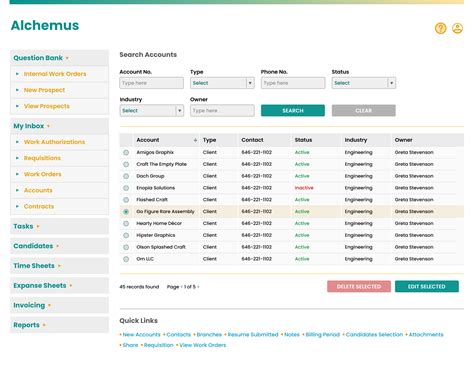
Task: Open Requisitions in sidebar
Action: 42,158
